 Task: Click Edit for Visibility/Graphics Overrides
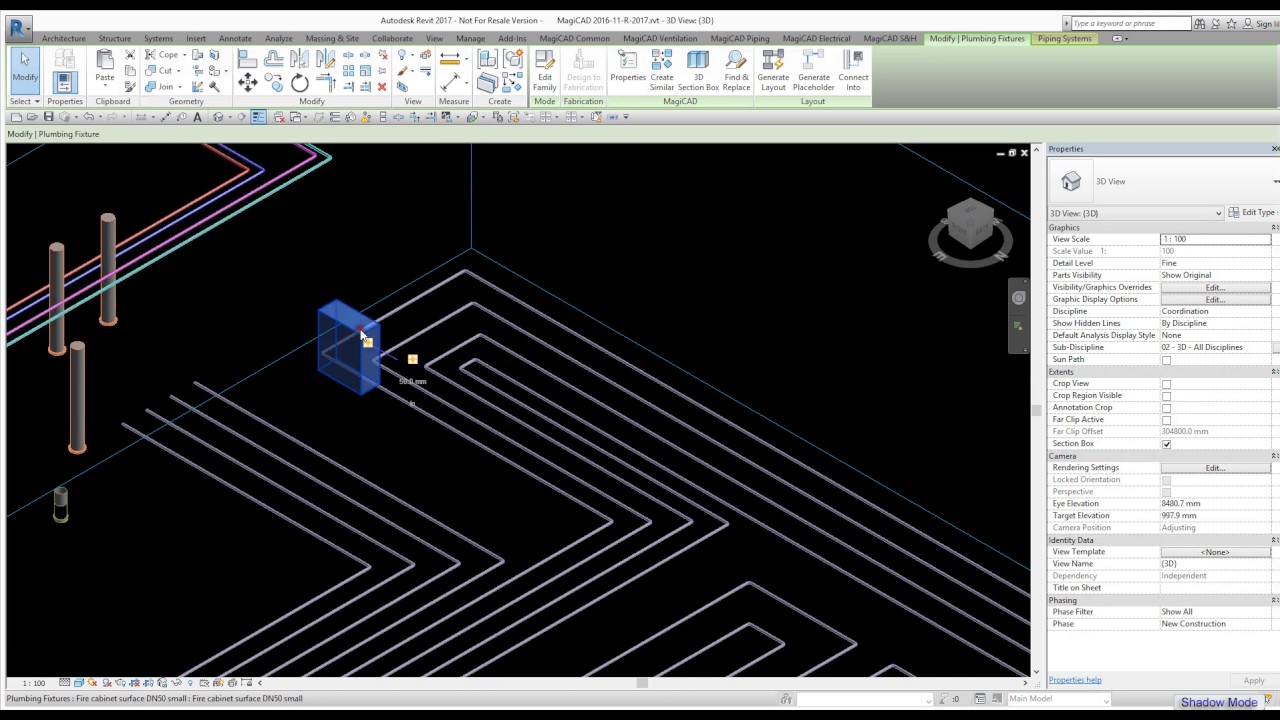(x=1215, y=288)
